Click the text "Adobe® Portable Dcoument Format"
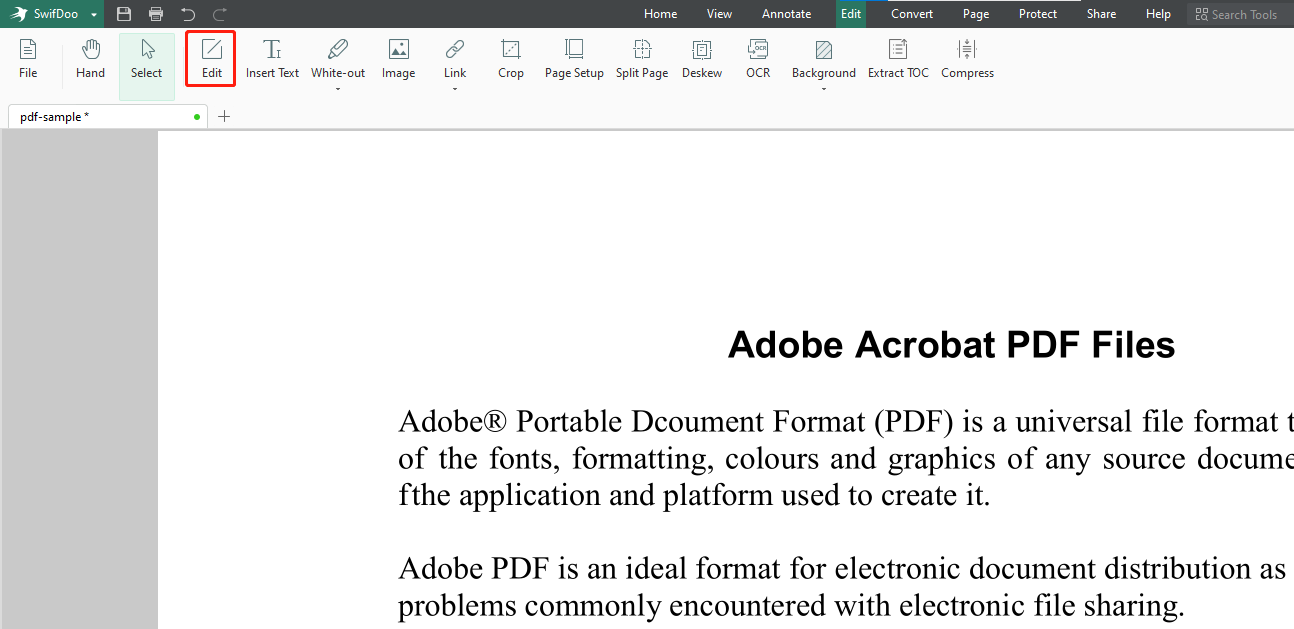 (631, 421)
